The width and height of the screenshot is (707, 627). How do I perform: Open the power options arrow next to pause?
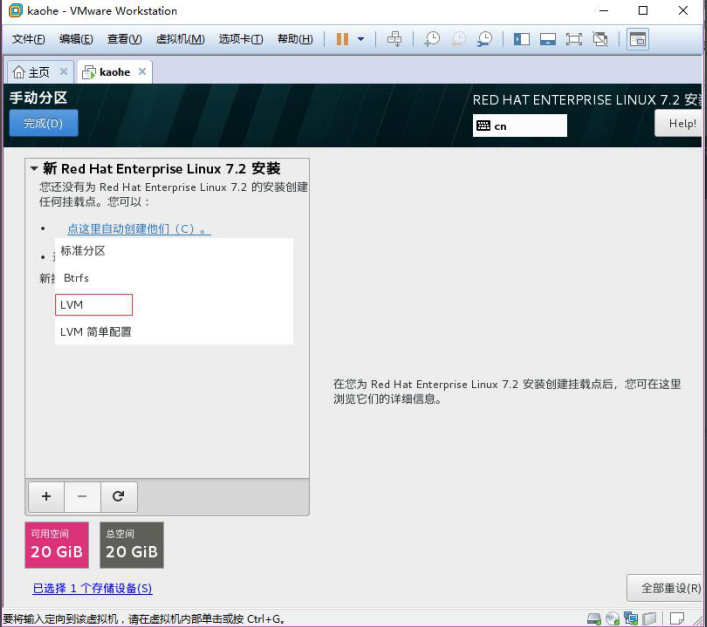pos(361,39)
